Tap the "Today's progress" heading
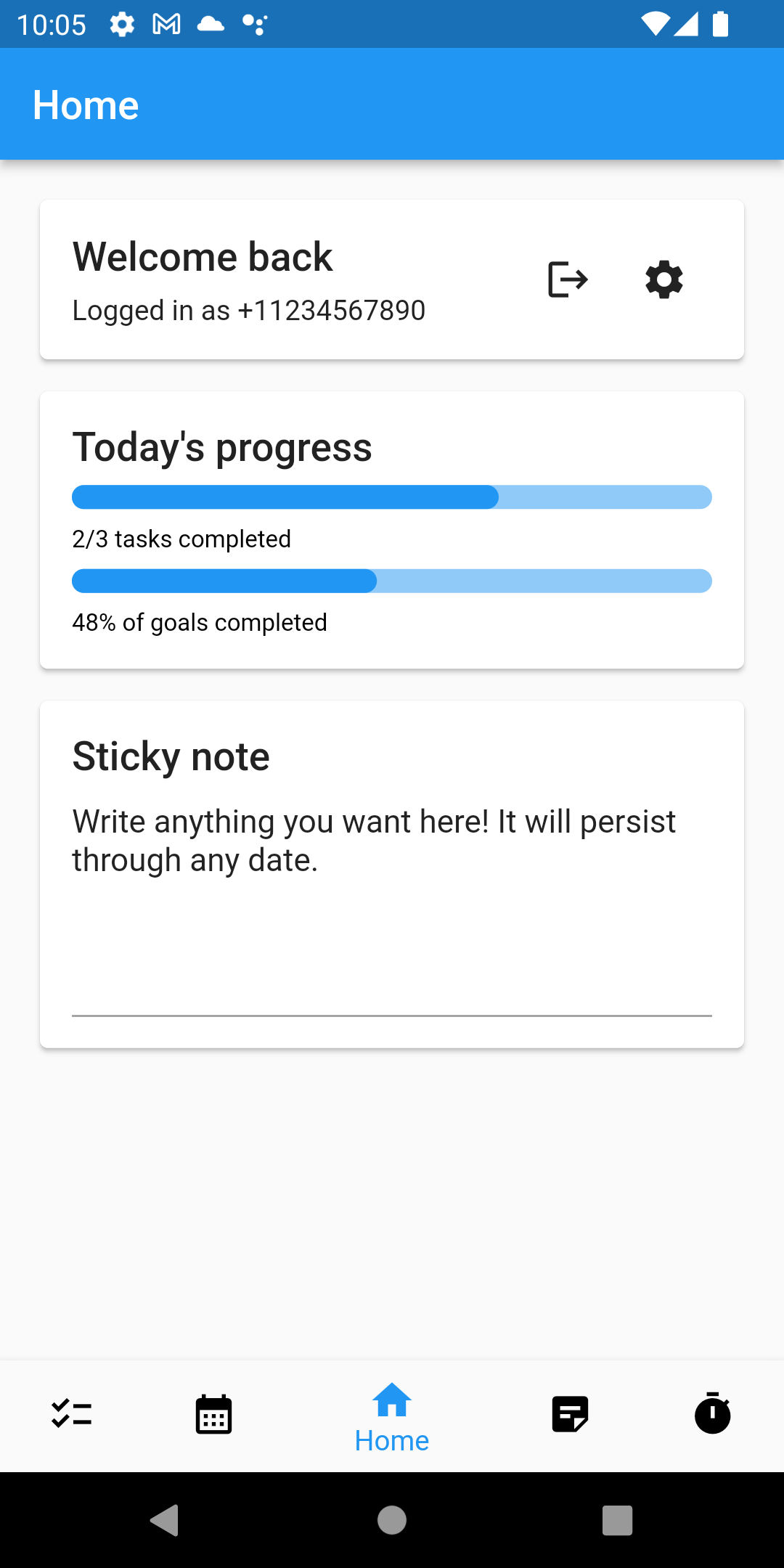 click(x=222, y=447)
